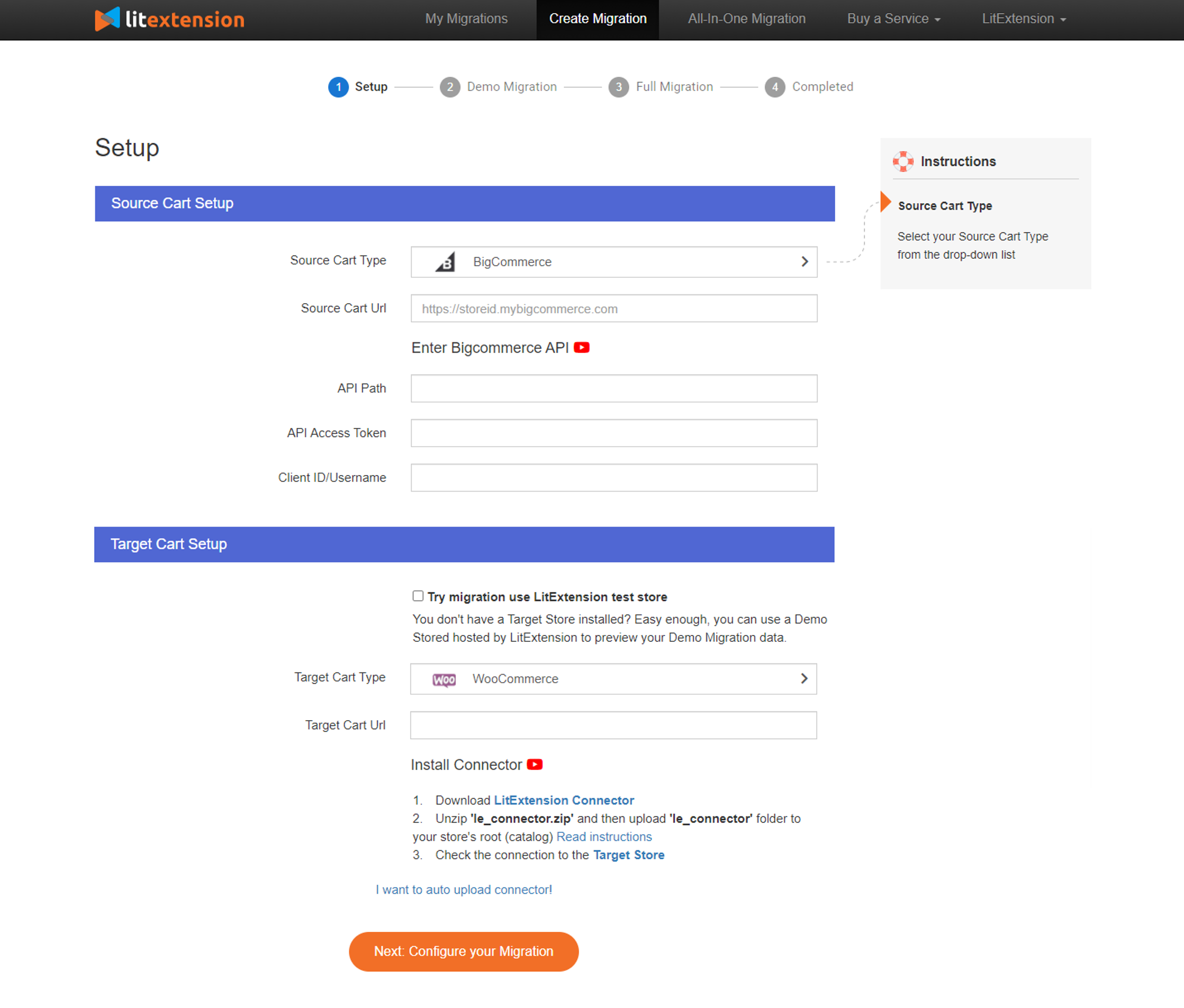Click the Full Migration step label
Screen dimensions: 1184x1008
674,87
